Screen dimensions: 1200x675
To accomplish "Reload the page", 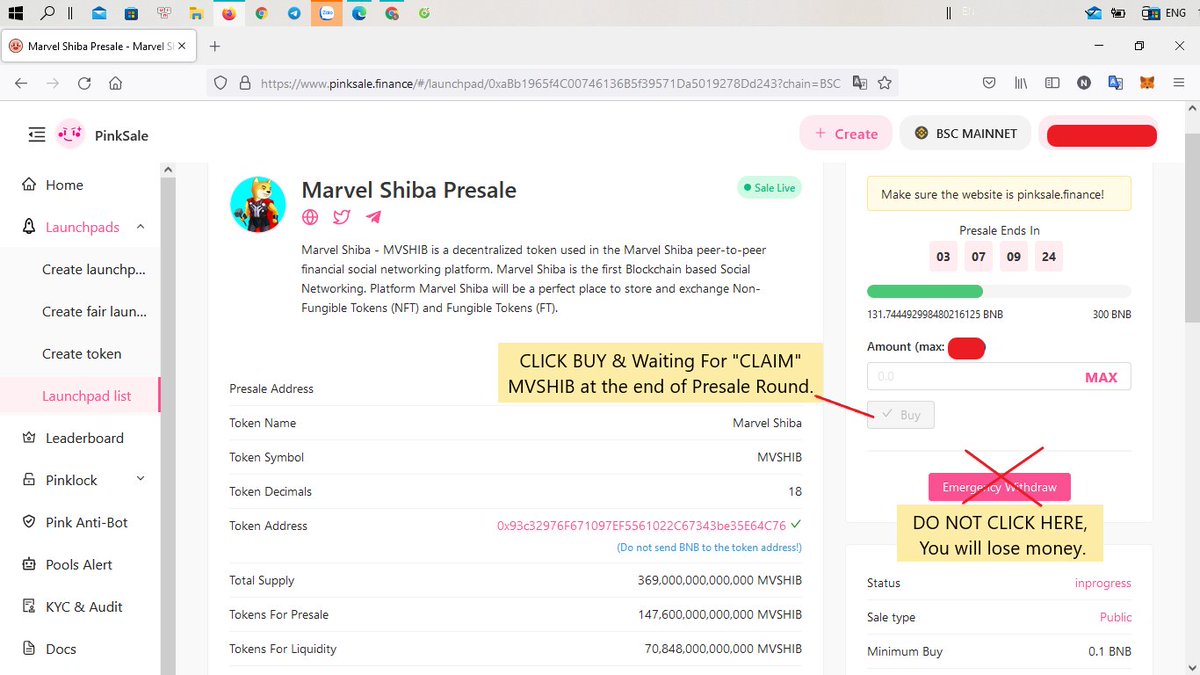I will pyautogui.click(x=84, y=83).
